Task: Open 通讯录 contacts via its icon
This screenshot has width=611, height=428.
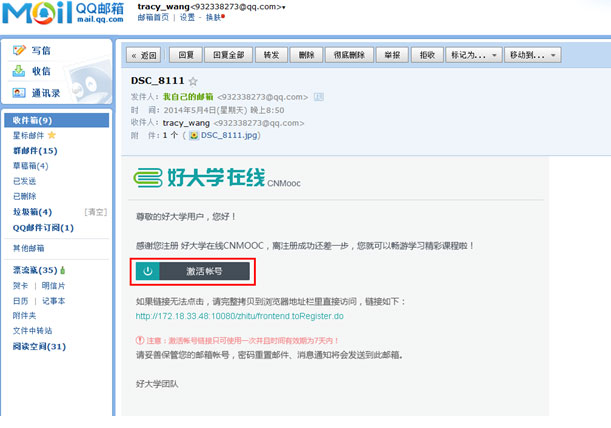Action: (19, 93)
